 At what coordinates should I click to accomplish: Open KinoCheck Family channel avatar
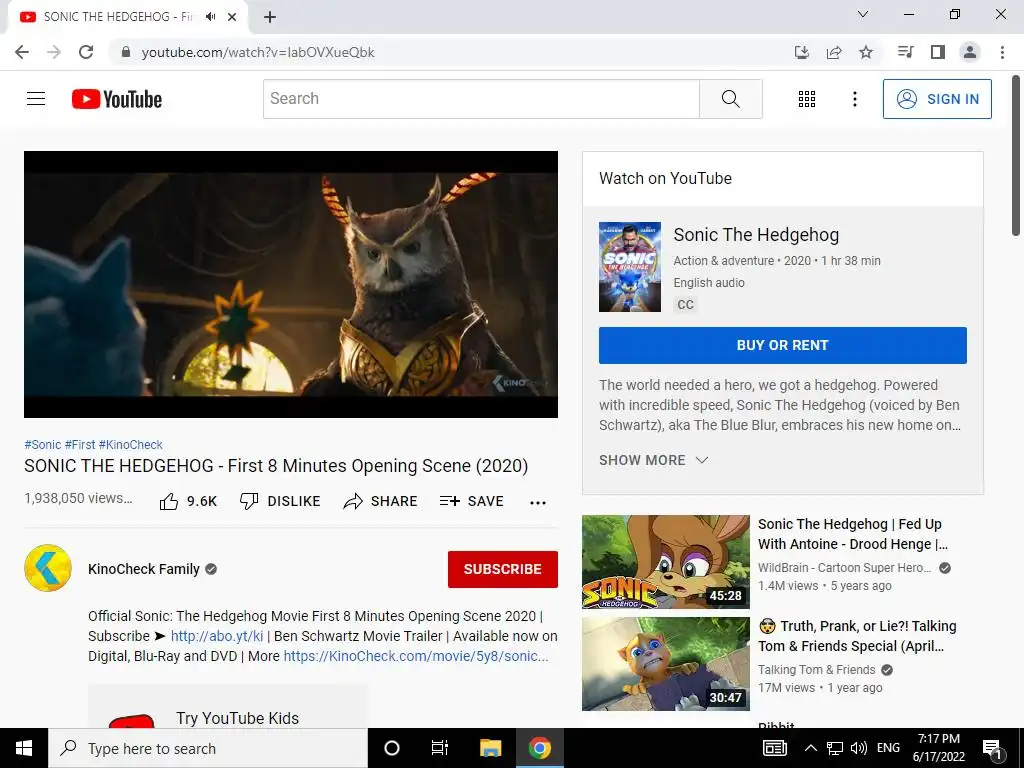tap(48, 568)
